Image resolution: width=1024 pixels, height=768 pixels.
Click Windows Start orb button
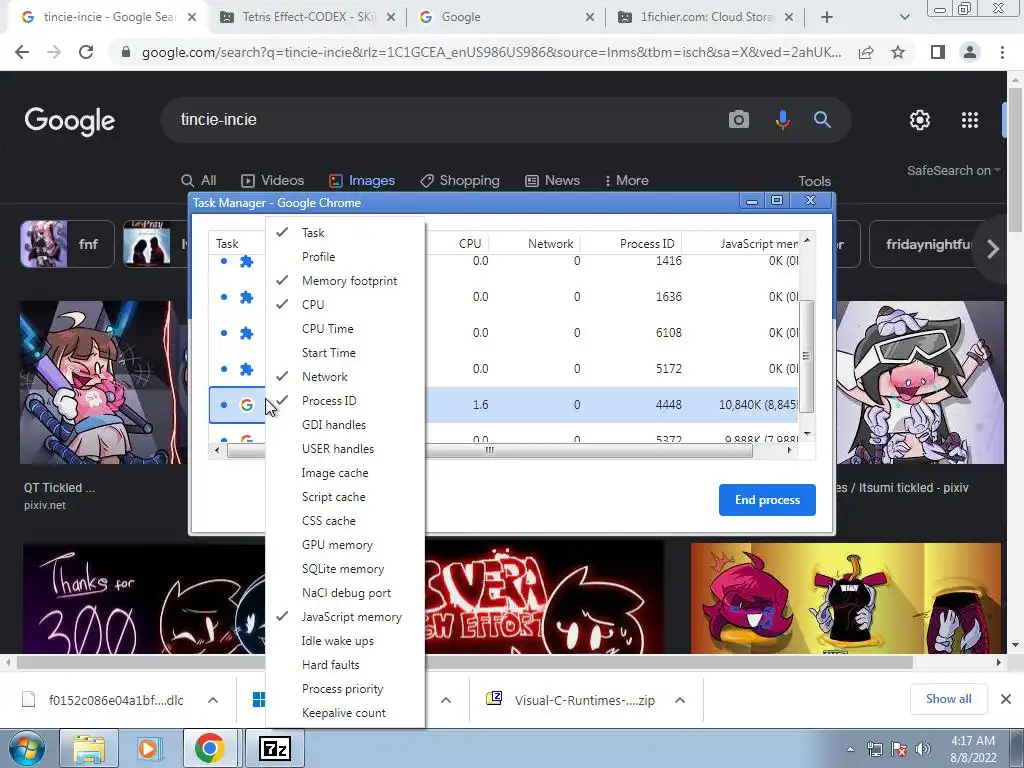pyautogui.click(x=26, y=748)
